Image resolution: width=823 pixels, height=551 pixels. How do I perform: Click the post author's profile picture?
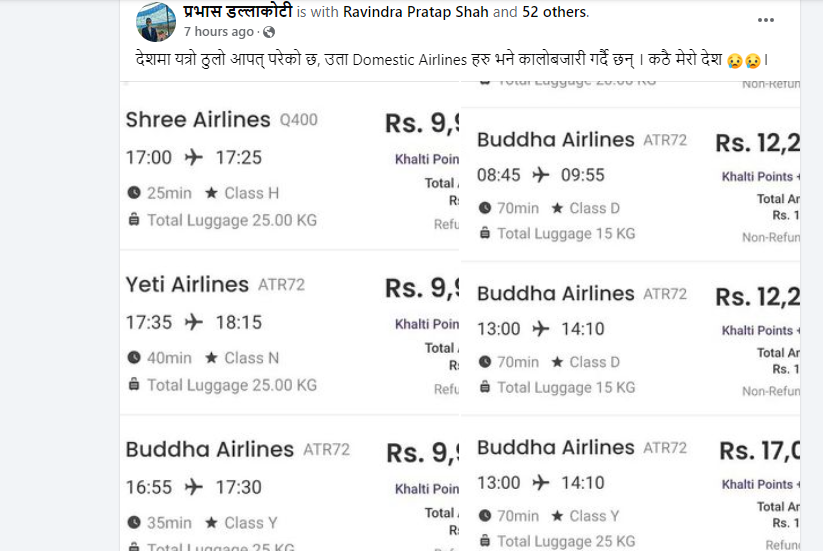coord(156,22)
